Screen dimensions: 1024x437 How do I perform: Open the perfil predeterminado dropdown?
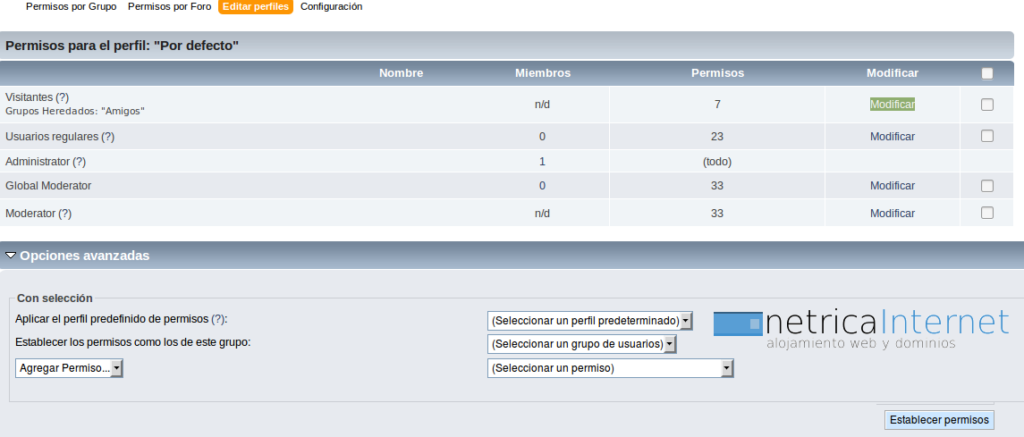(589, 320)
